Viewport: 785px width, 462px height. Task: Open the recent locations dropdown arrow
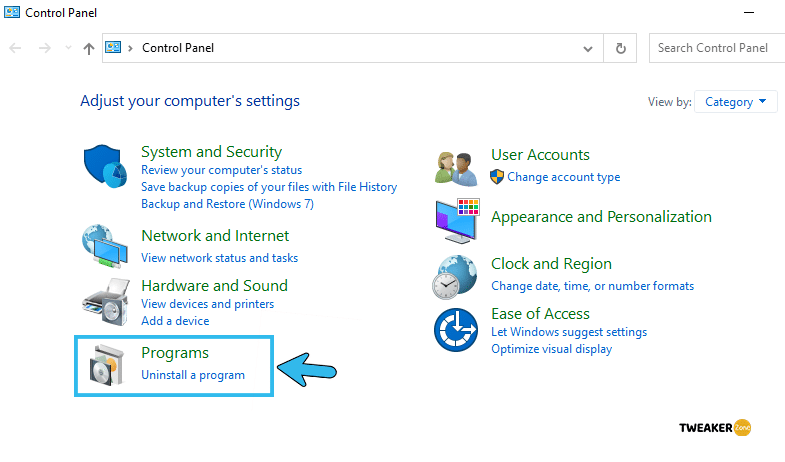(68, 48)
